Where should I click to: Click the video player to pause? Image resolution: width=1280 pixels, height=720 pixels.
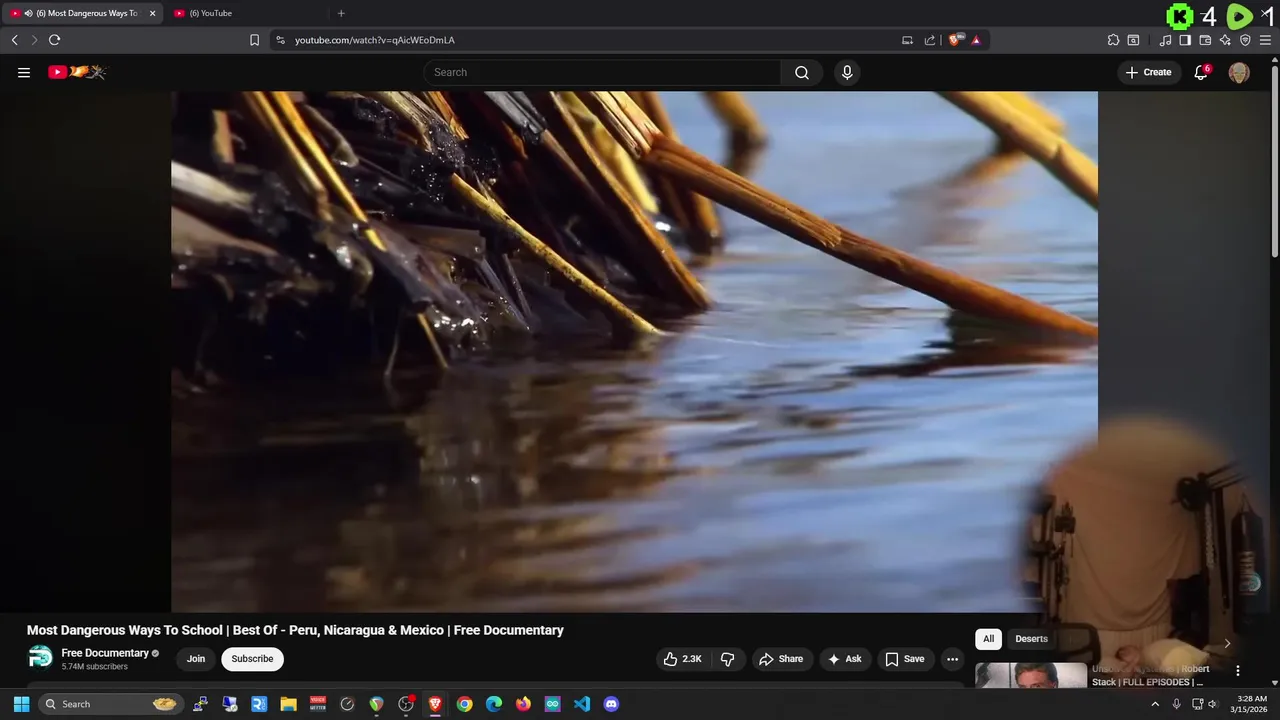click(634, 351)
